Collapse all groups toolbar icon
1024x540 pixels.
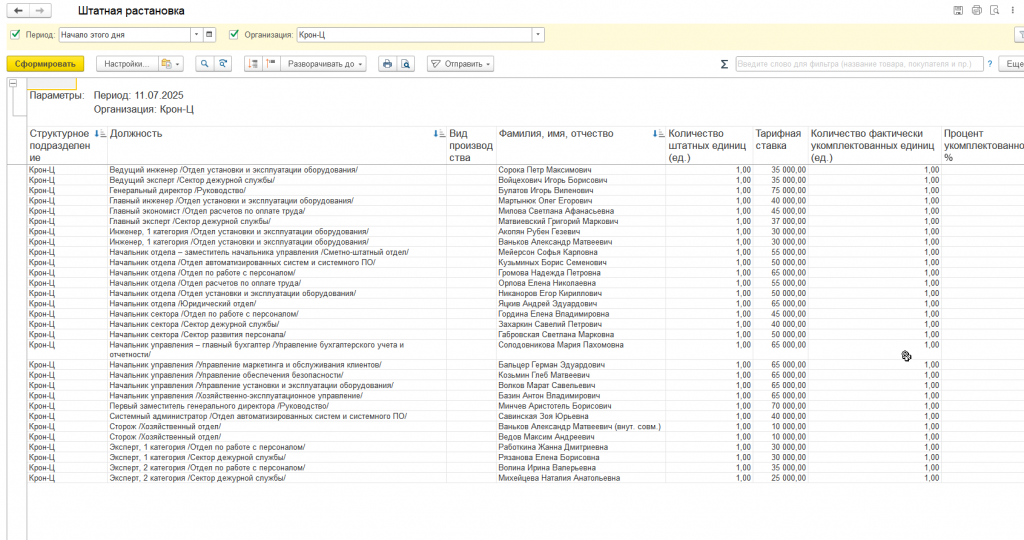click(253, 64)
